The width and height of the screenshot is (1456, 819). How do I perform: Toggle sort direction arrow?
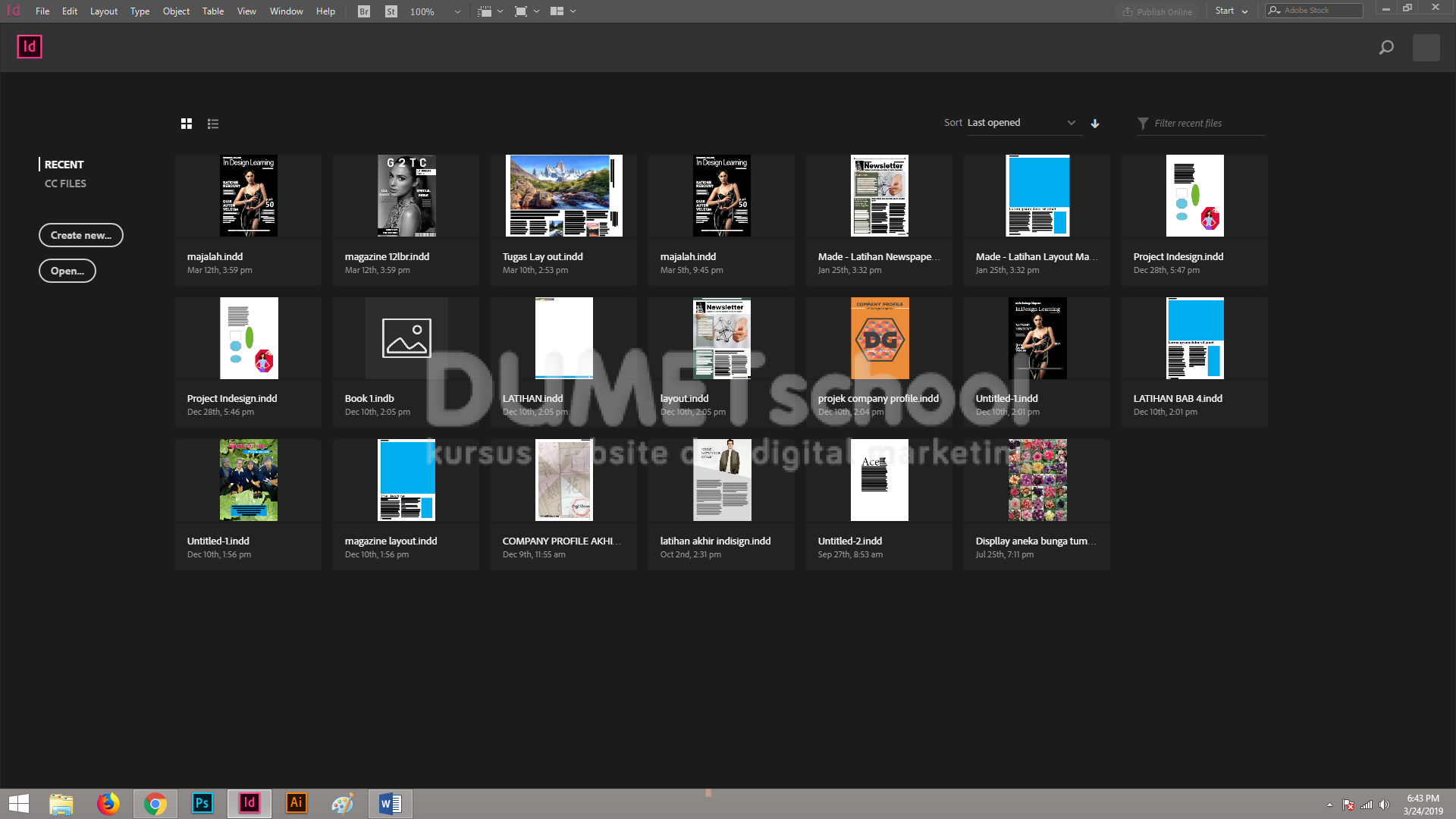pos(1095,124)
